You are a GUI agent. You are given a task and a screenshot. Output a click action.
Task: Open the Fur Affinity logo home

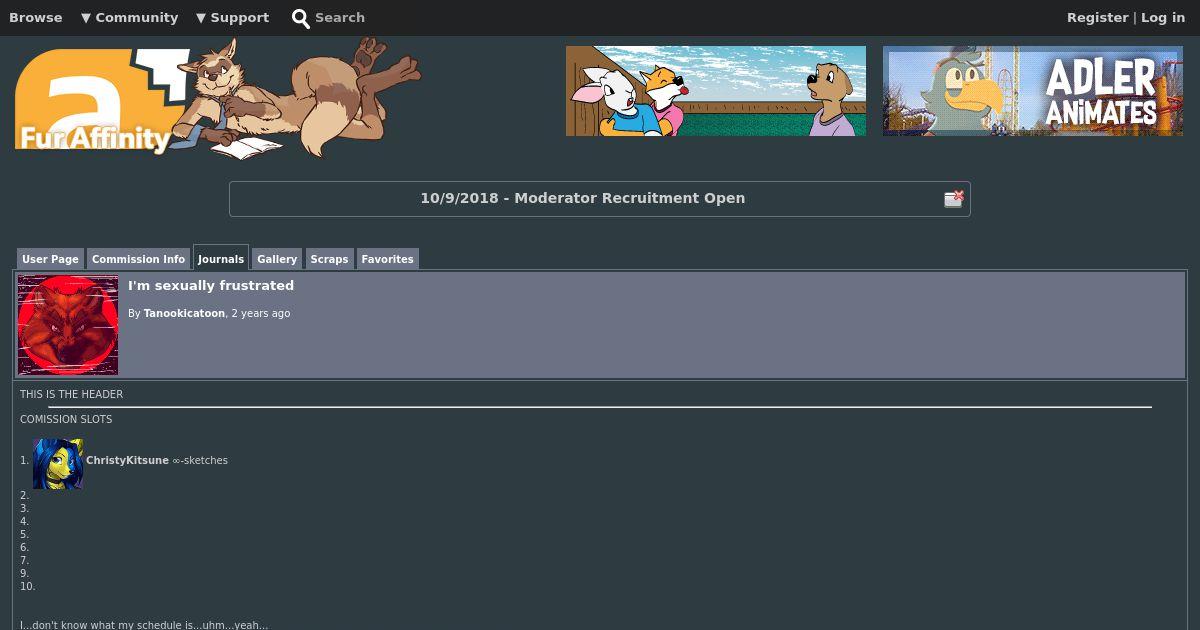pos(217,98)
